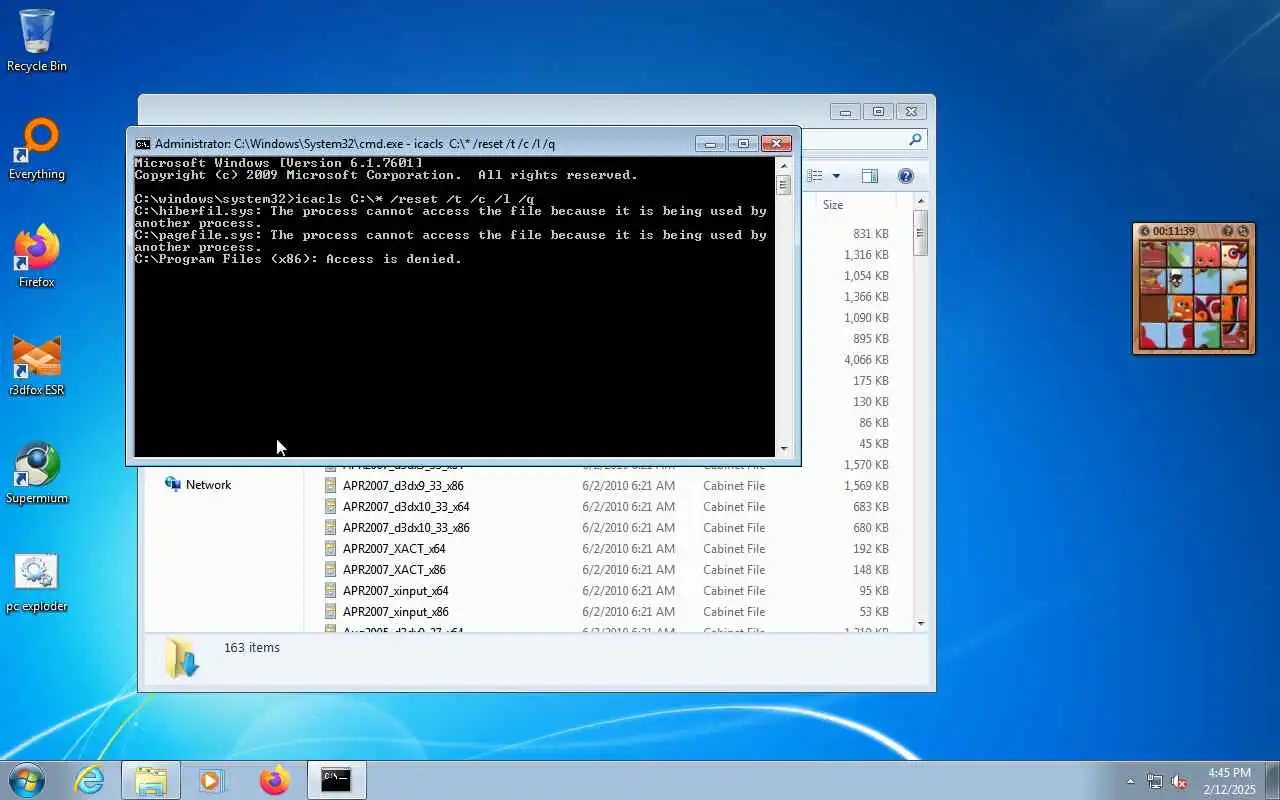Shuffle the puzzle gadget tiles
The image size is (1280, 800).
pyautogui.click(x=1243, y=231)
